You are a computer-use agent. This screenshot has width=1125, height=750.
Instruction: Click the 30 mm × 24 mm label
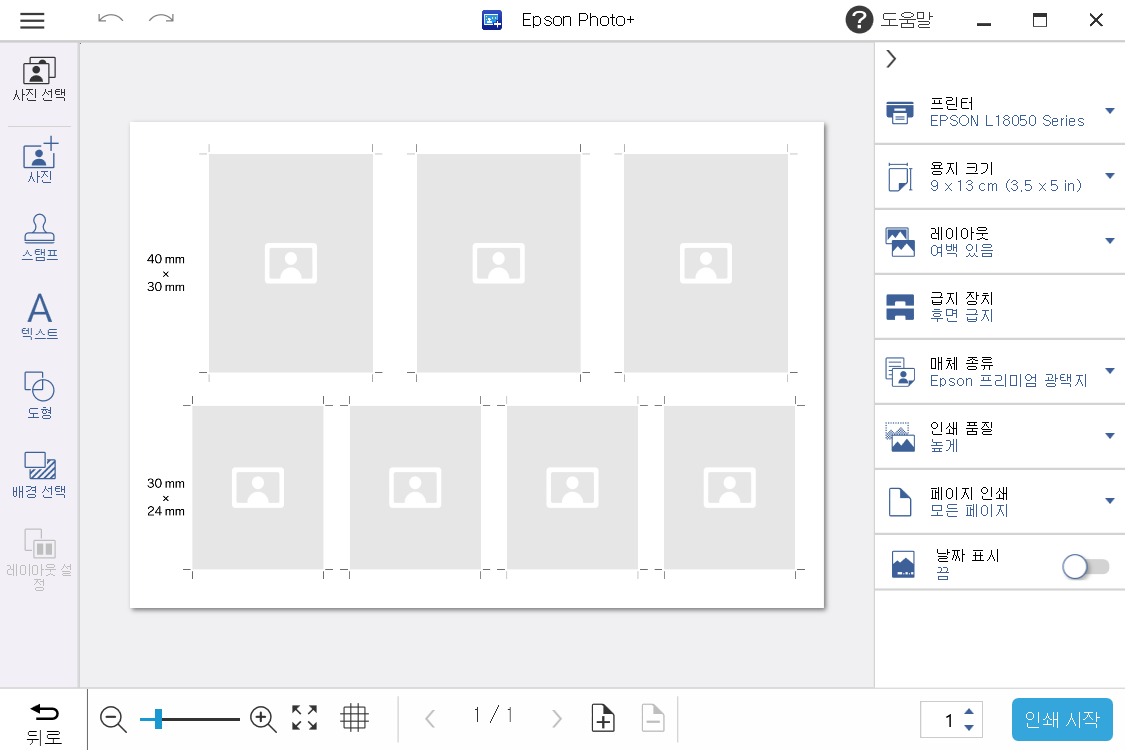(x=166, y=497)
